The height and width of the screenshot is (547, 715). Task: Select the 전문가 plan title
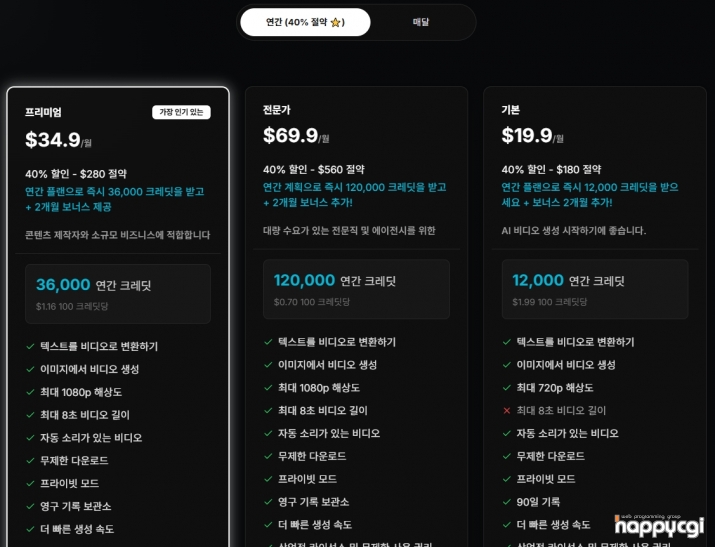coord(276,109)
